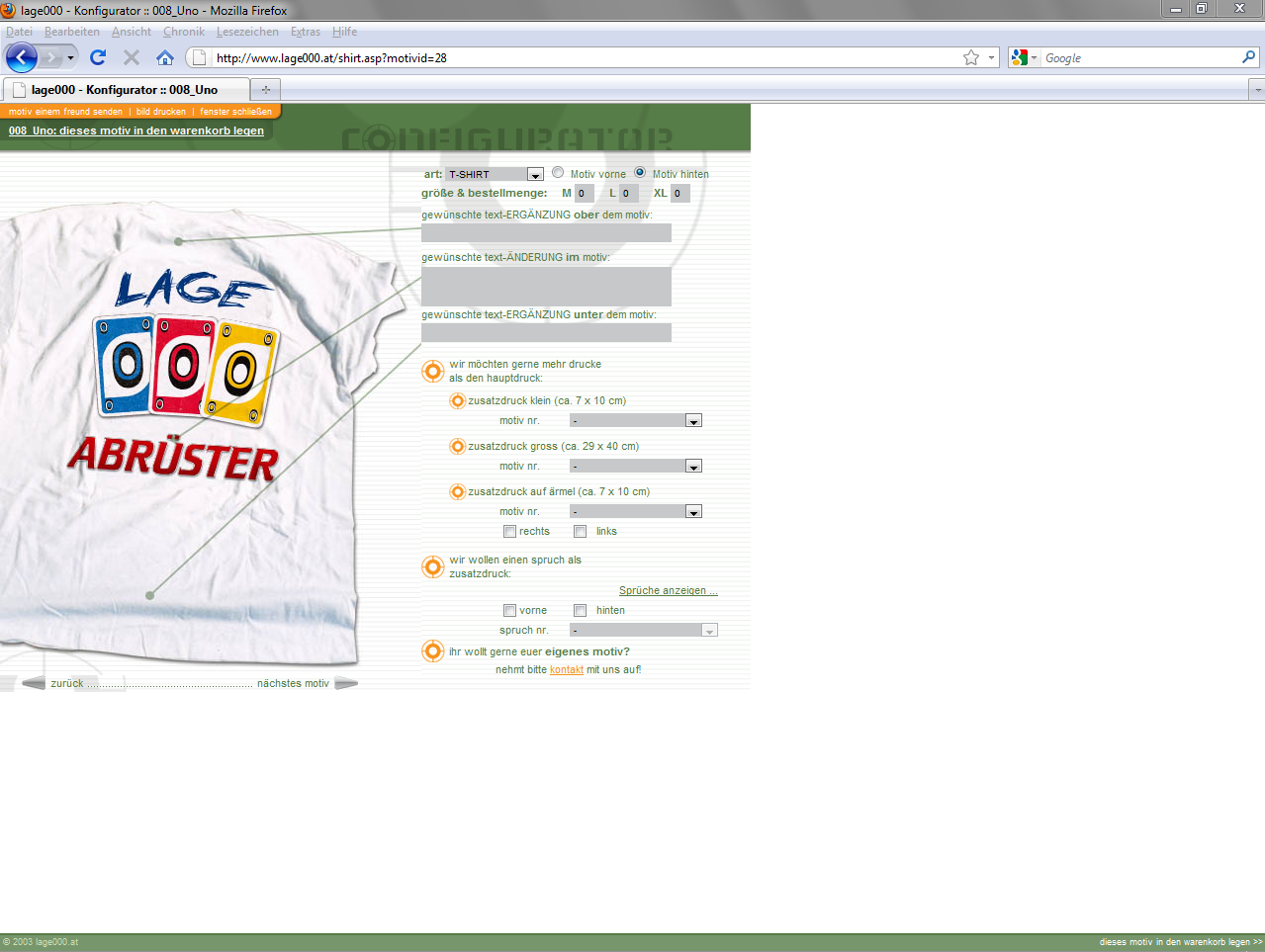
Task: Focus the text-ERGÄNZUNG ober dem motiv field
Action: coord(546,232)
